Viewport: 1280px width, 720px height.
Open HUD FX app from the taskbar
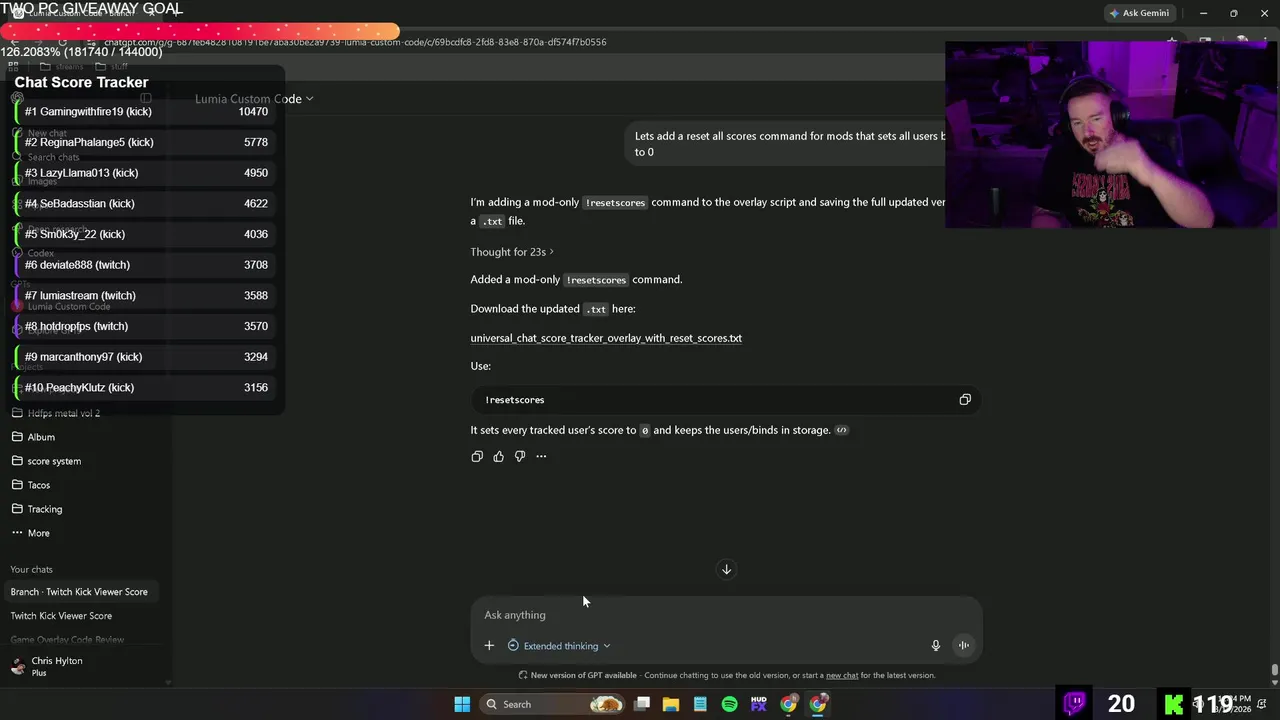point(759,704)
